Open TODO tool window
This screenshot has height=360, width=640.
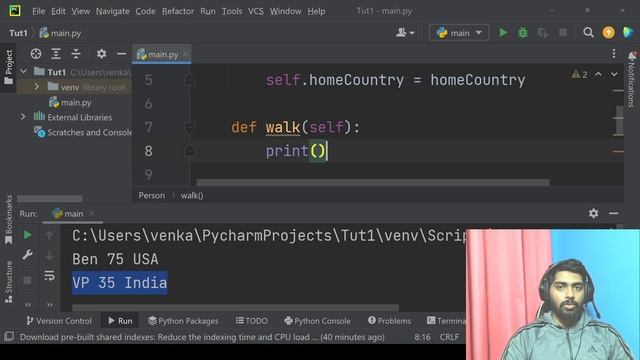[x=252, y=321]
